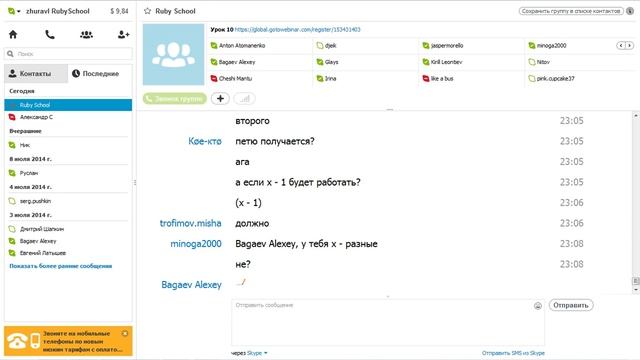Open the status dropdown next to zhuravl
640x360 pixels.
(x=19, y=11)
